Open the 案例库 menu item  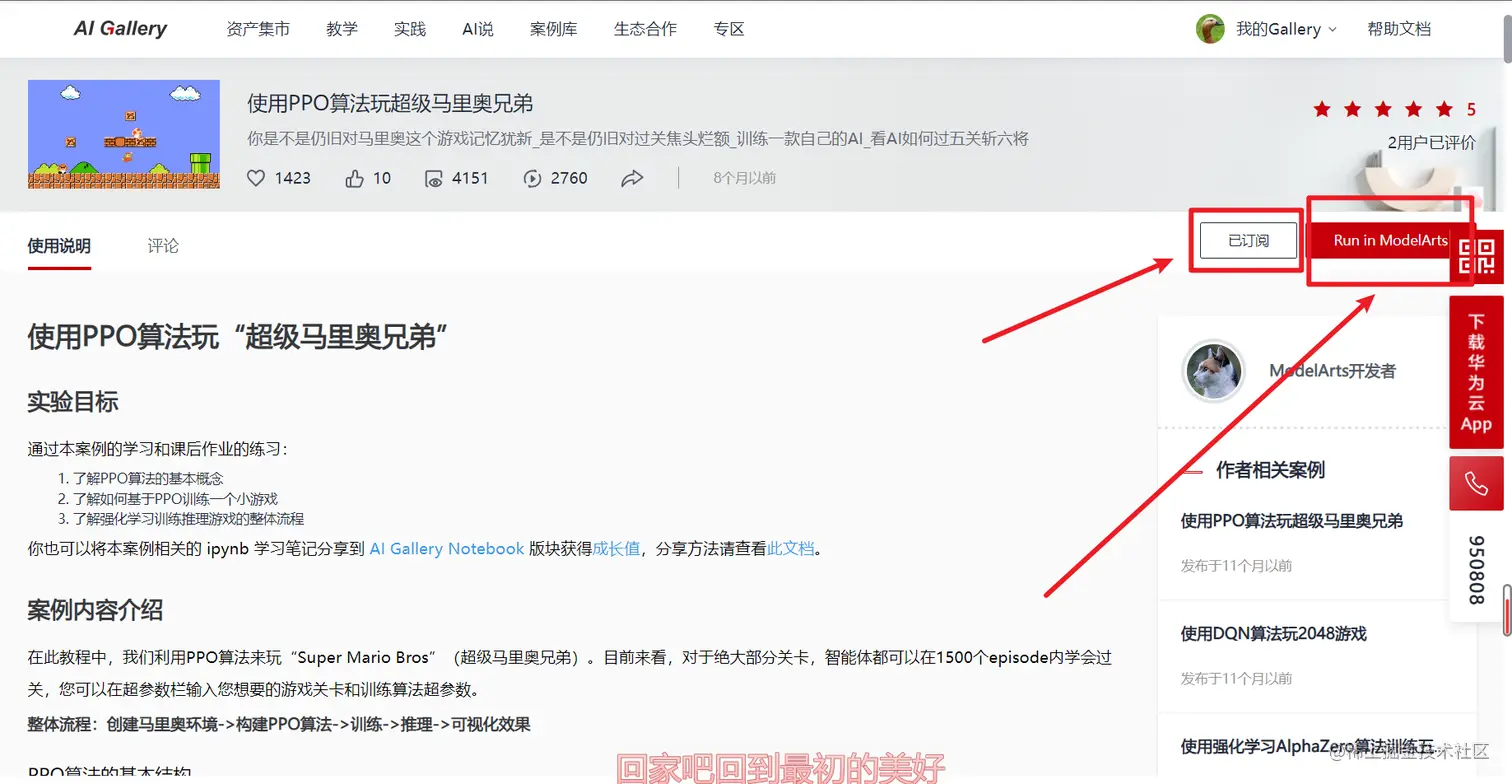pyautogui.click(x=554, y=29)
